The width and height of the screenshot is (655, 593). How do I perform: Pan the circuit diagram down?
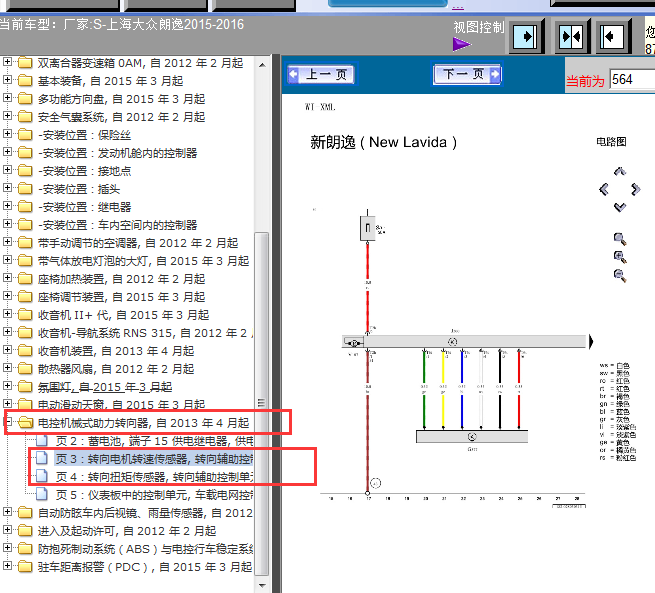[619, 207]
